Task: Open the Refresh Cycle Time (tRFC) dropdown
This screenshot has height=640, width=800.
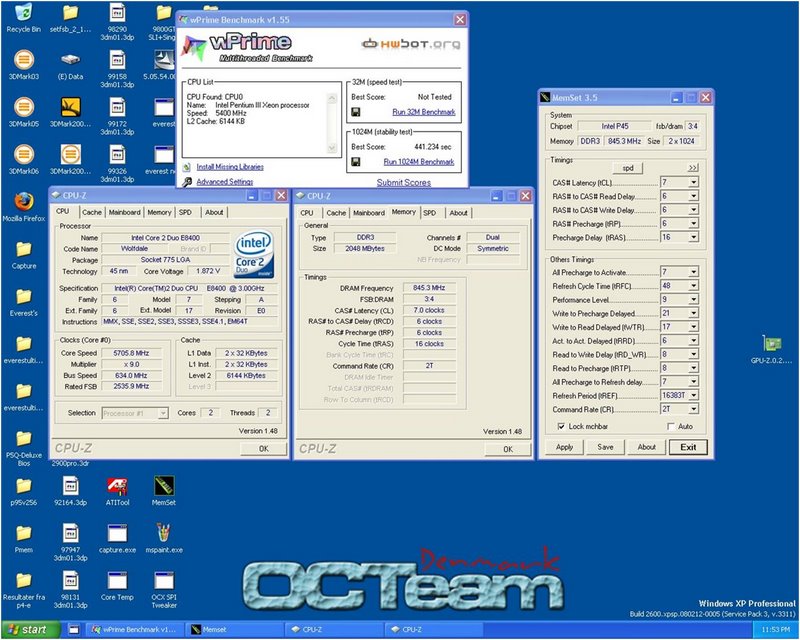Action: (x=693, y=286)
